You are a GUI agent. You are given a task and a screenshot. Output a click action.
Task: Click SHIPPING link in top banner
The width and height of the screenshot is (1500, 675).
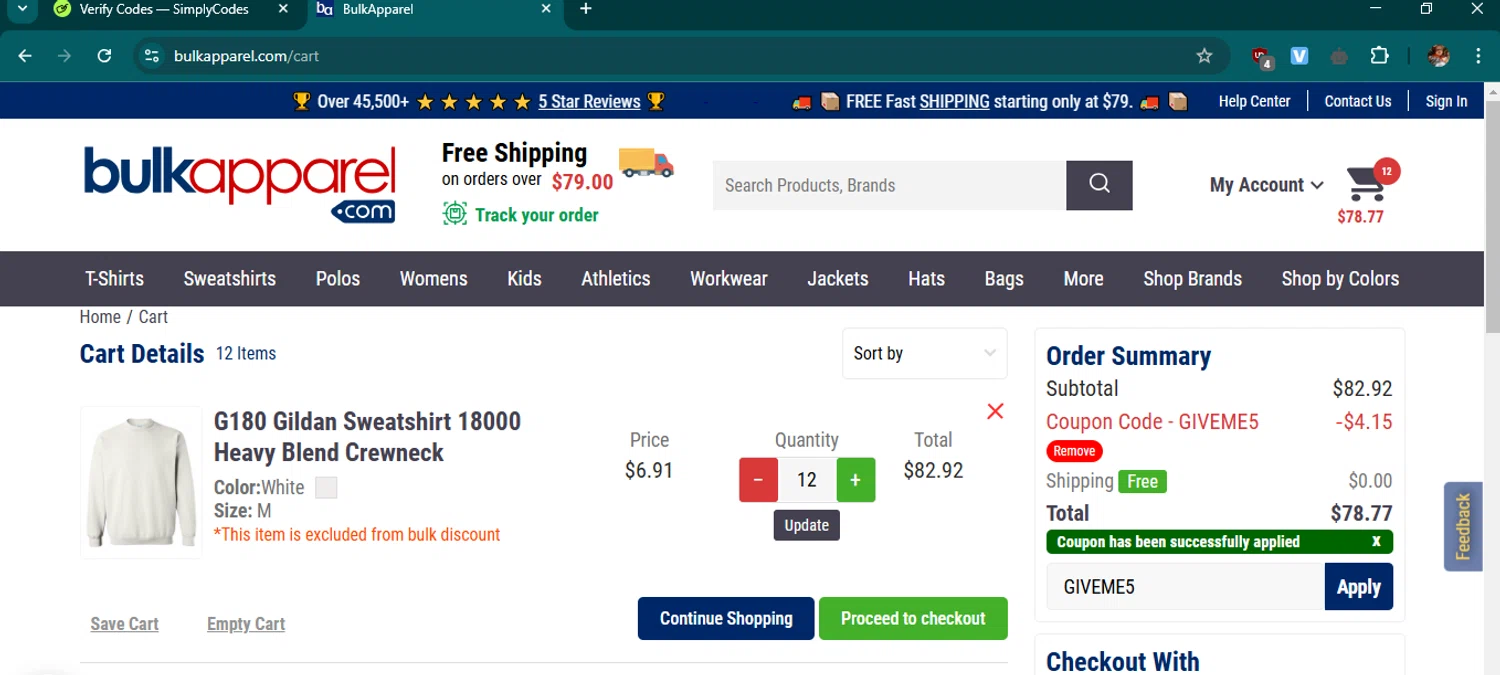coord(954,101)
